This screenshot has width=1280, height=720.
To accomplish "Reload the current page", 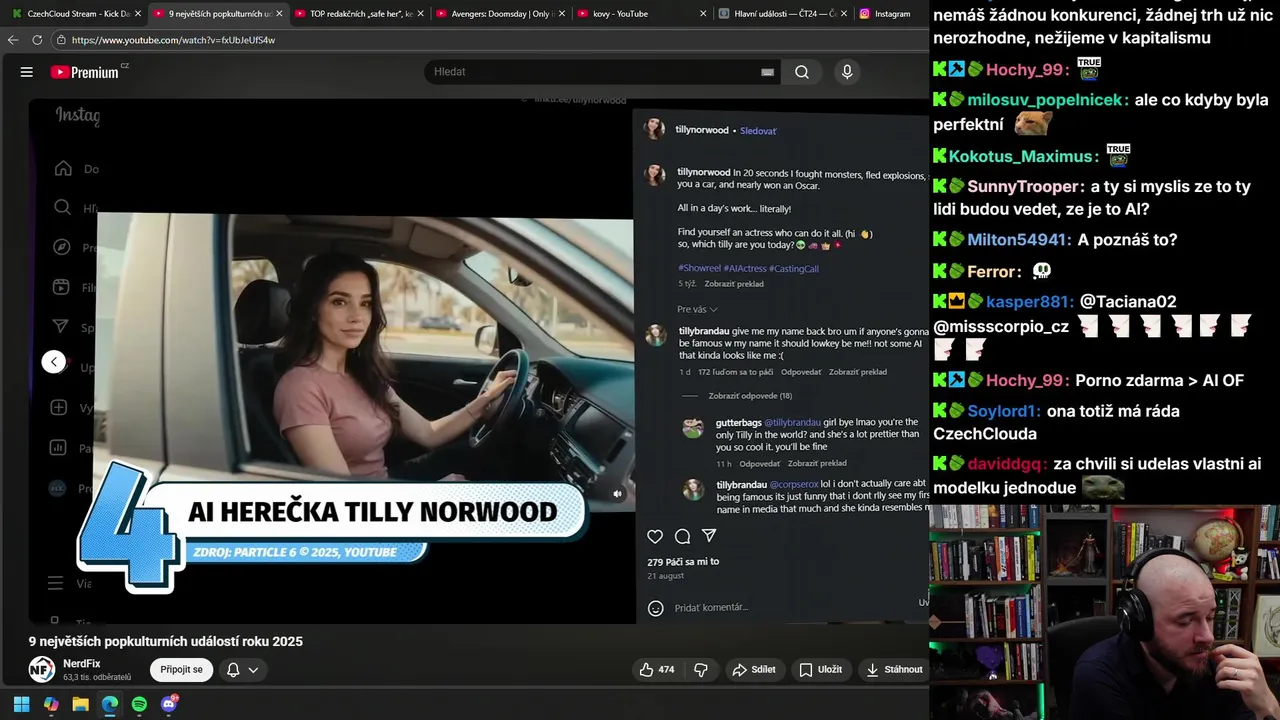I will tap(37, 40).
